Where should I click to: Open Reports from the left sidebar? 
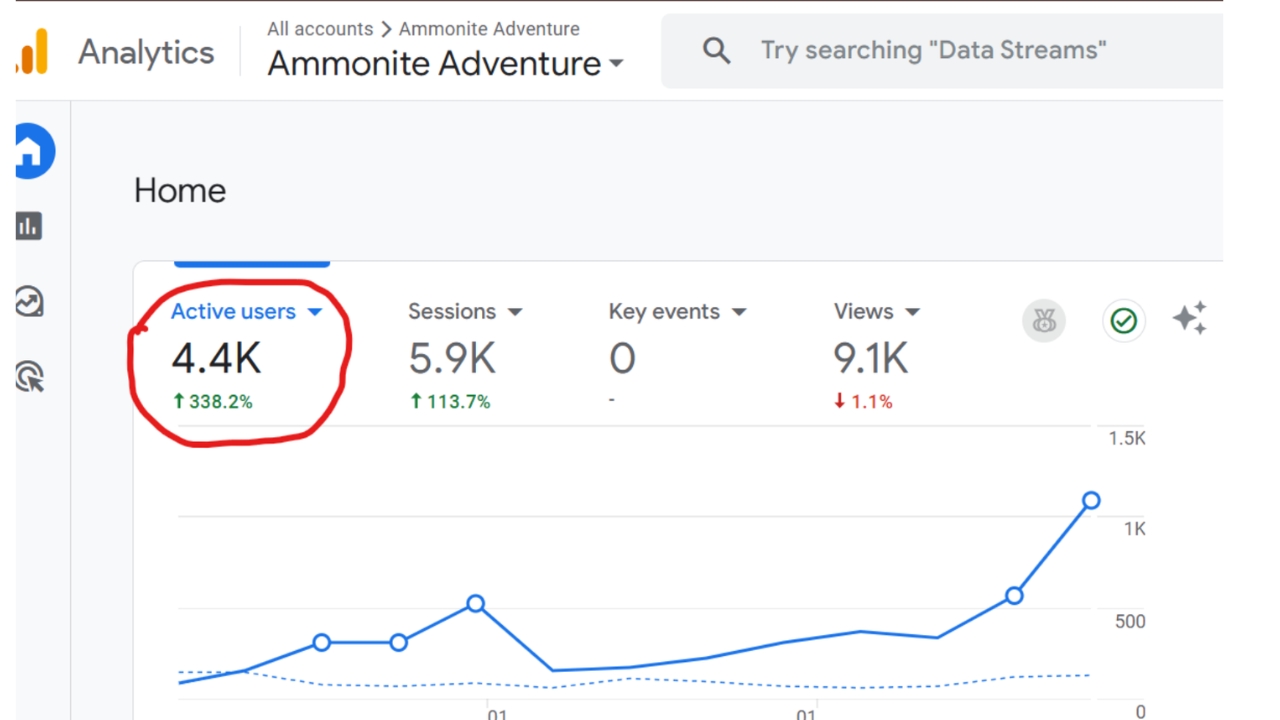click(x=28, y=226)
